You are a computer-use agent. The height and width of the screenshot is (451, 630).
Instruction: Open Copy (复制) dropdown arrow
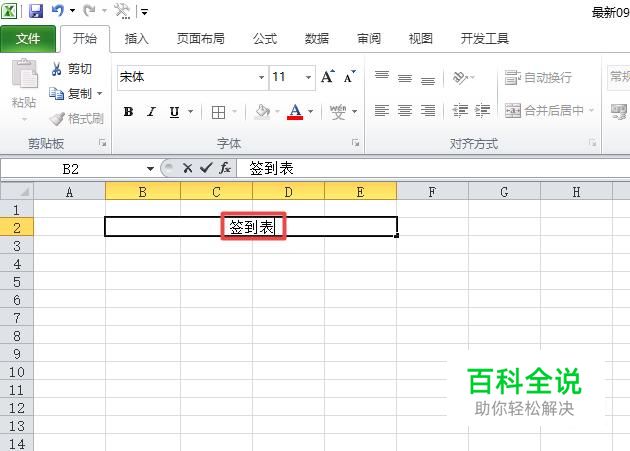click(x=100, y=94)
